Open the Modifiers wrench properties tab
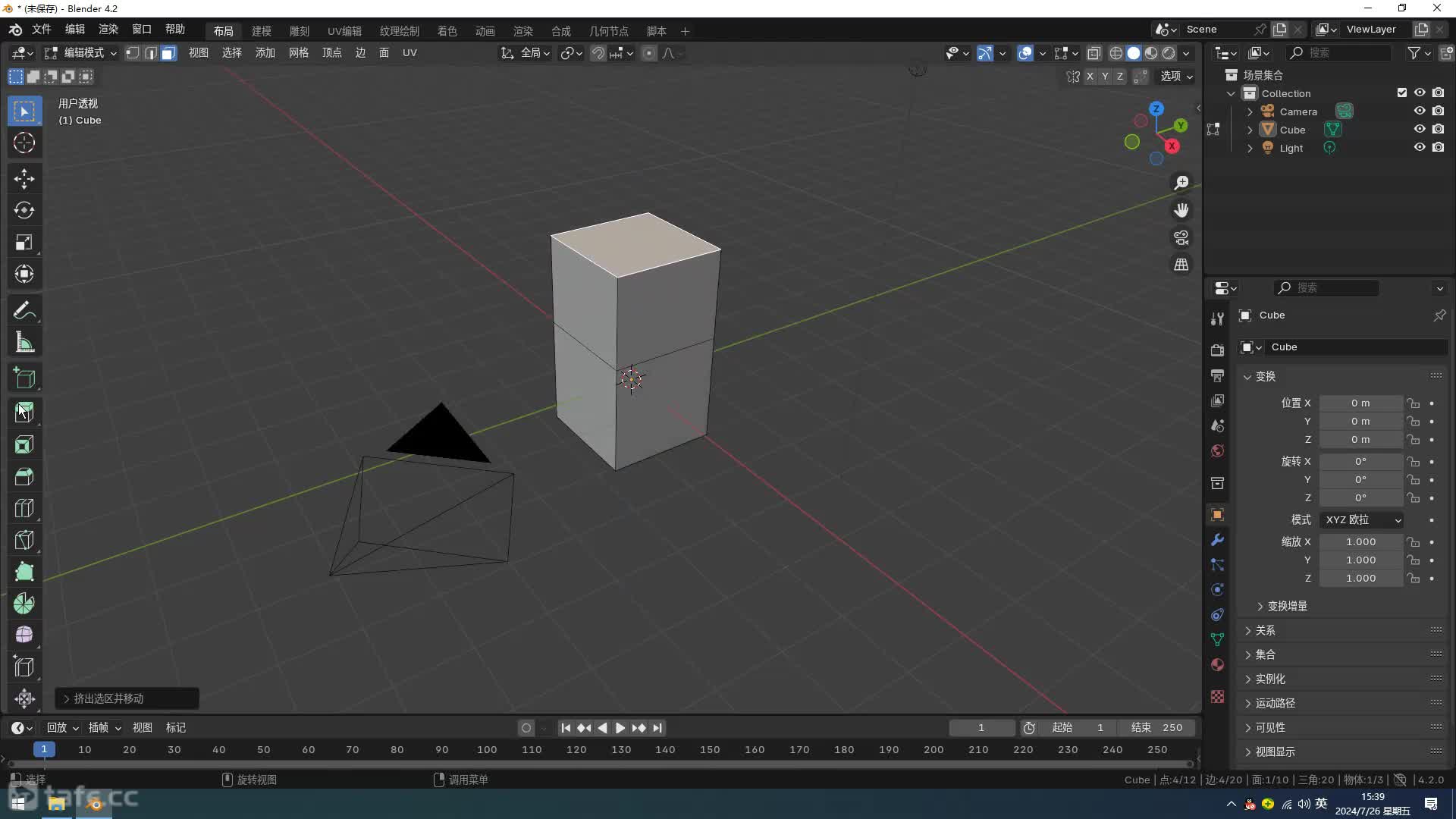Image resolution: width=1456 pixels, height=819 pixels. (x=1217, y=540)
